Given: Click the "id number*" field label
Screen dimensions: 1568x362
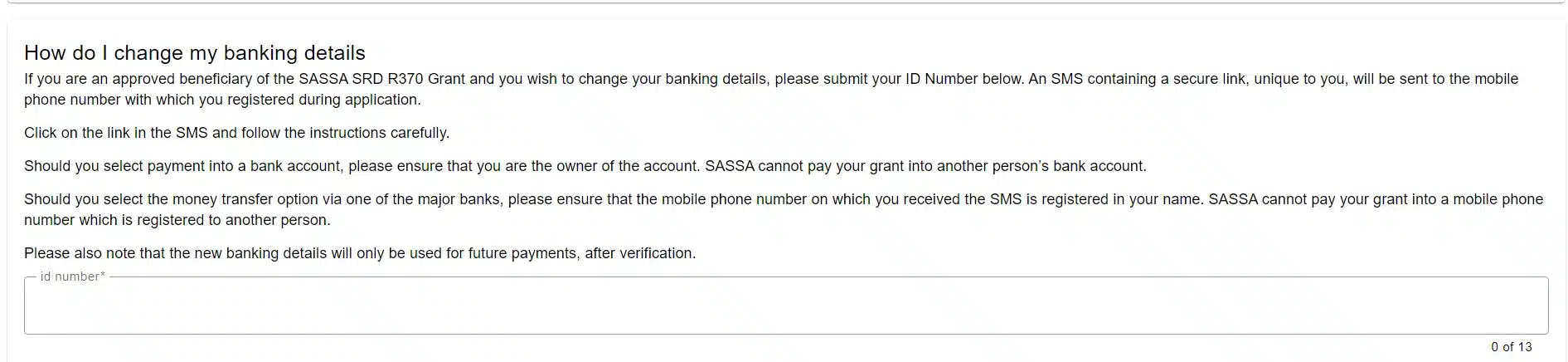Looking at the screenshot, I should 73,276.
